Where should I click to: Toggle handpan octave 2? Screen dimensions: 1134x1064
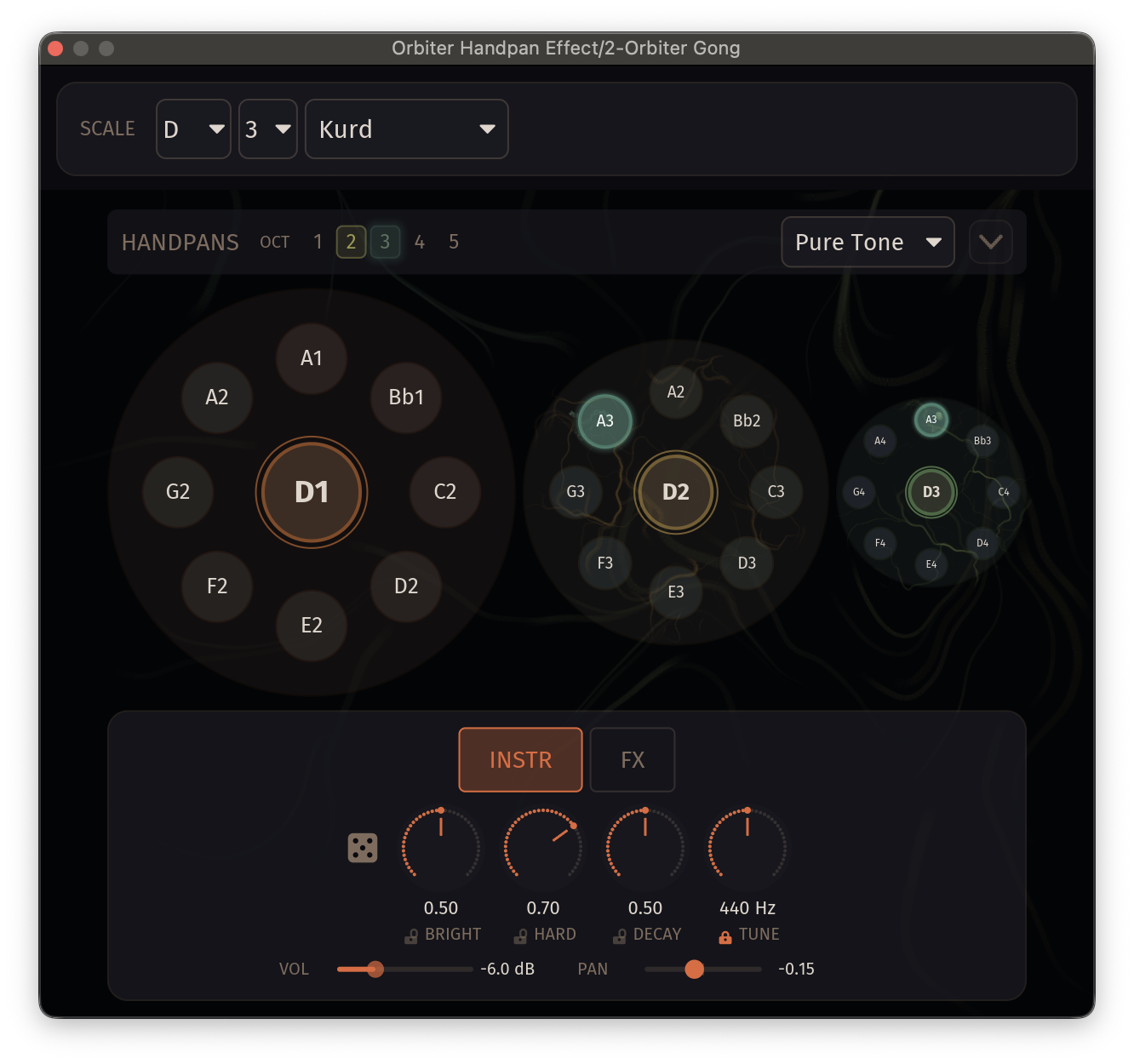[351, 242]
